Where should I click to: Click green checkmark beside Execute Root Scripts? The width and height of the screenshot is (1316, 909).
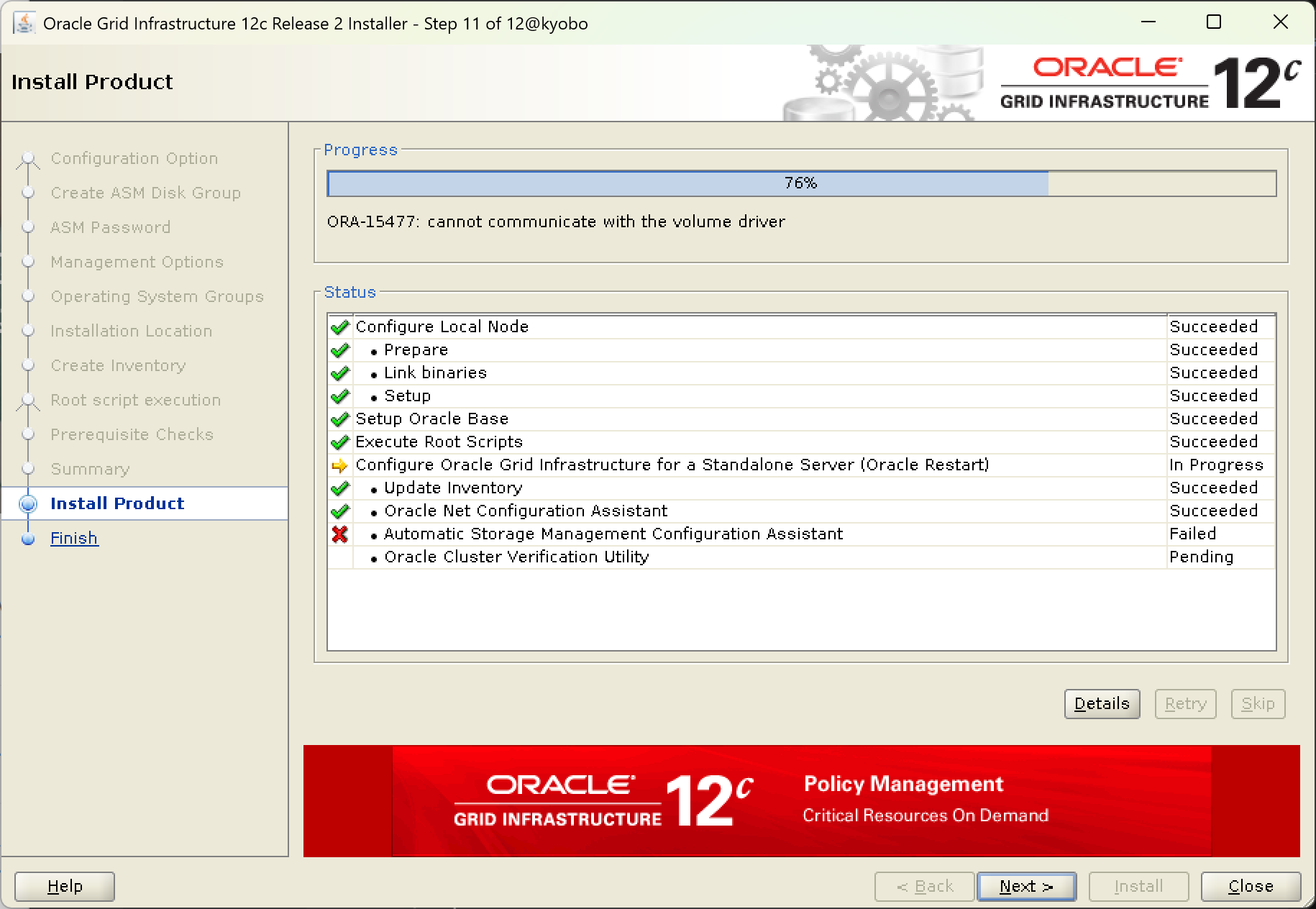[339, 442]
